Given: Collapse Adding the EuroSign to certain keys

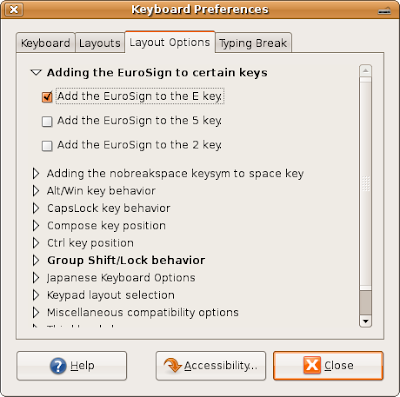Looking at the screenshot, I should 36,72.
